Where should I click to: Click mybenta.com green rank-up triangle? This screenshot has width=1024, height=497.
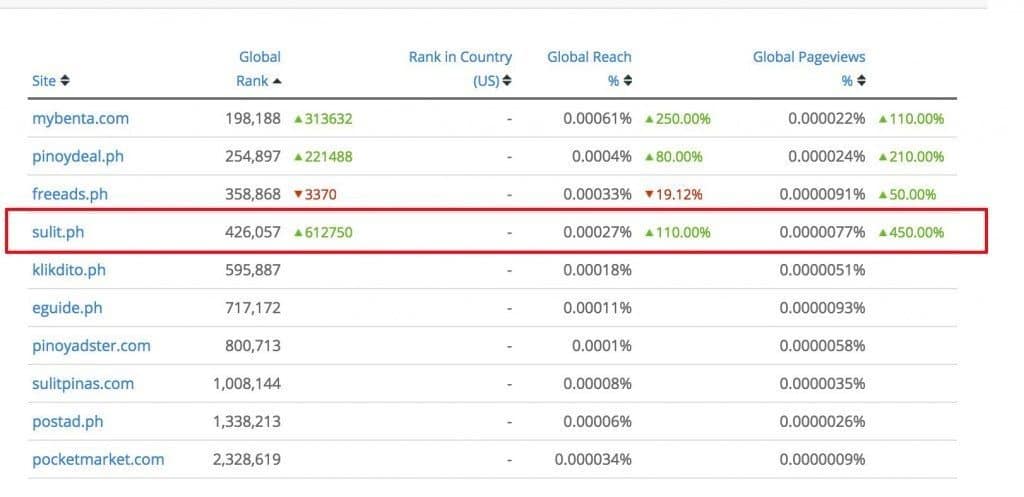(298, 119)
